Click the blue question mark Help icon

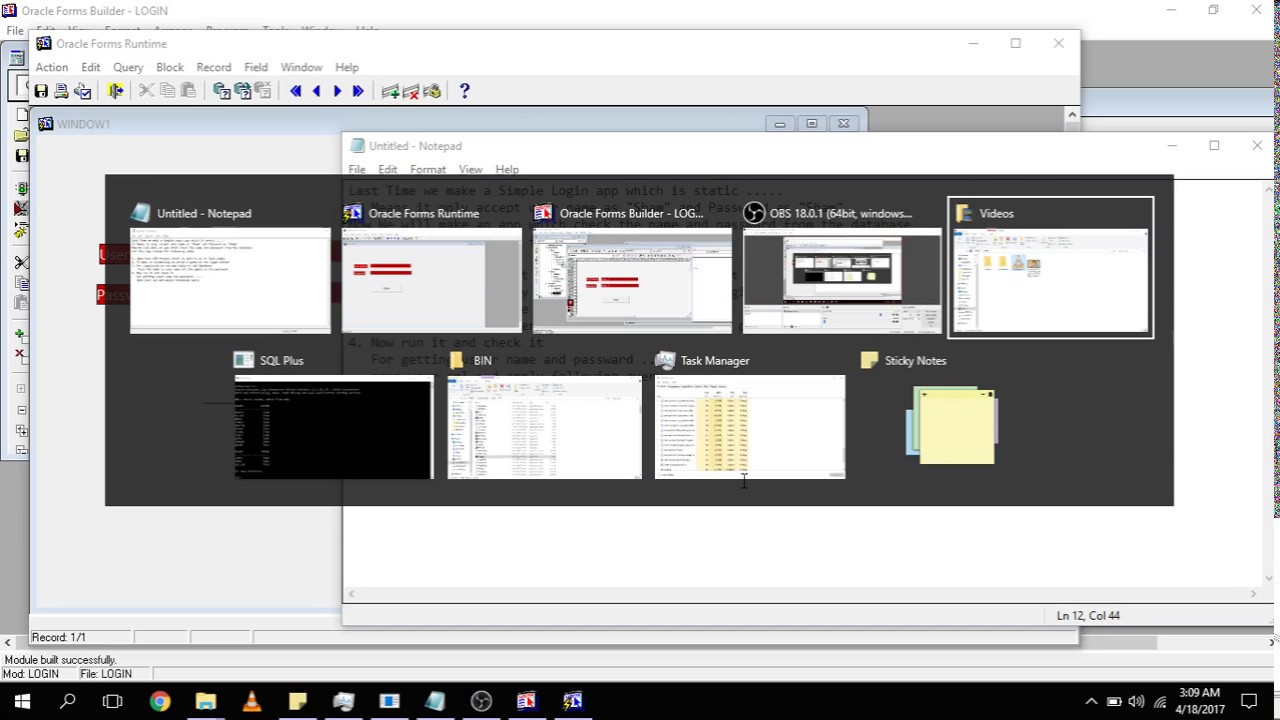[464, 91]
